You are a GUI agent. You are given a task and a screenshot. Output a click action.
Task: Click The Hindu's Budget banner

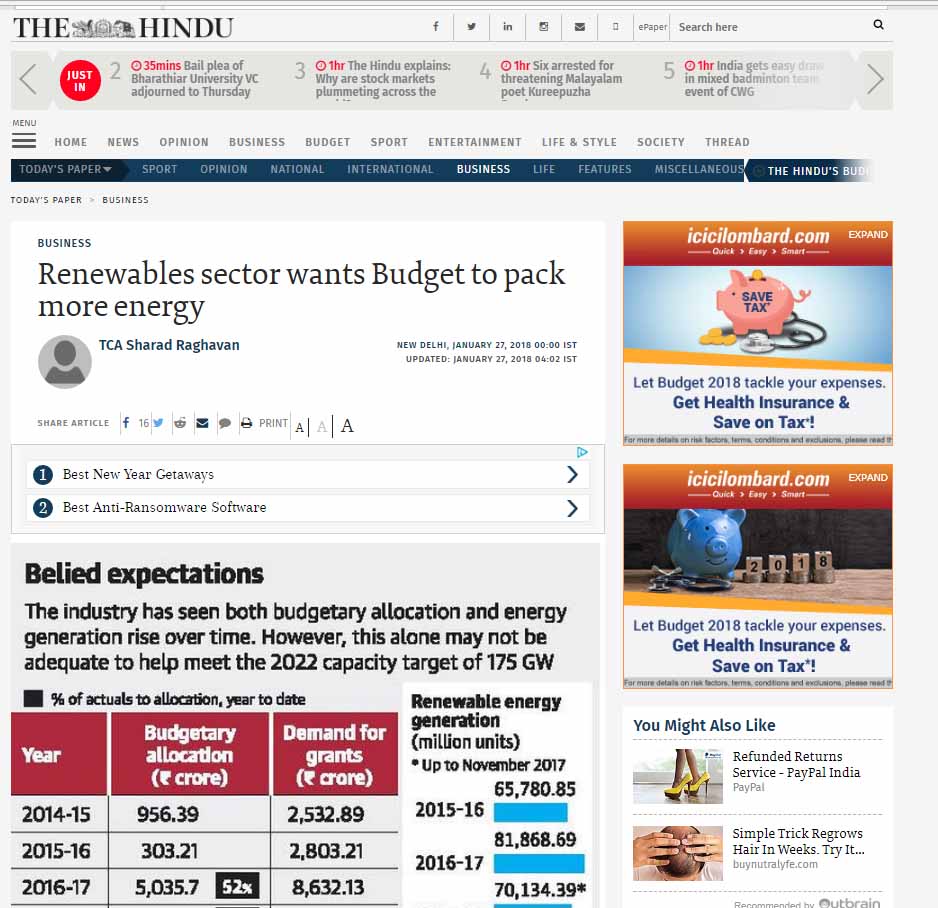pyautogui.click(x=811, y=171)
